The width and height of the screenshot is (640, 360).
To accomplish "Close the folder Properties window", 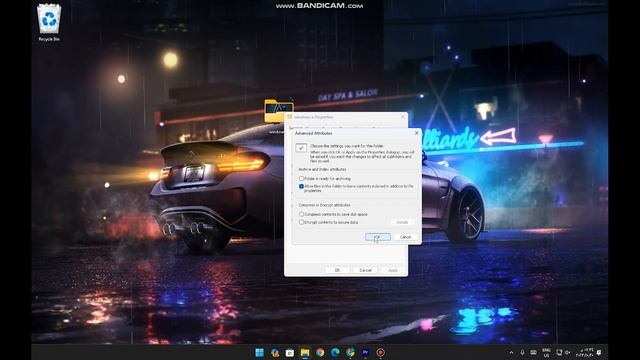I will pos(402,117).
